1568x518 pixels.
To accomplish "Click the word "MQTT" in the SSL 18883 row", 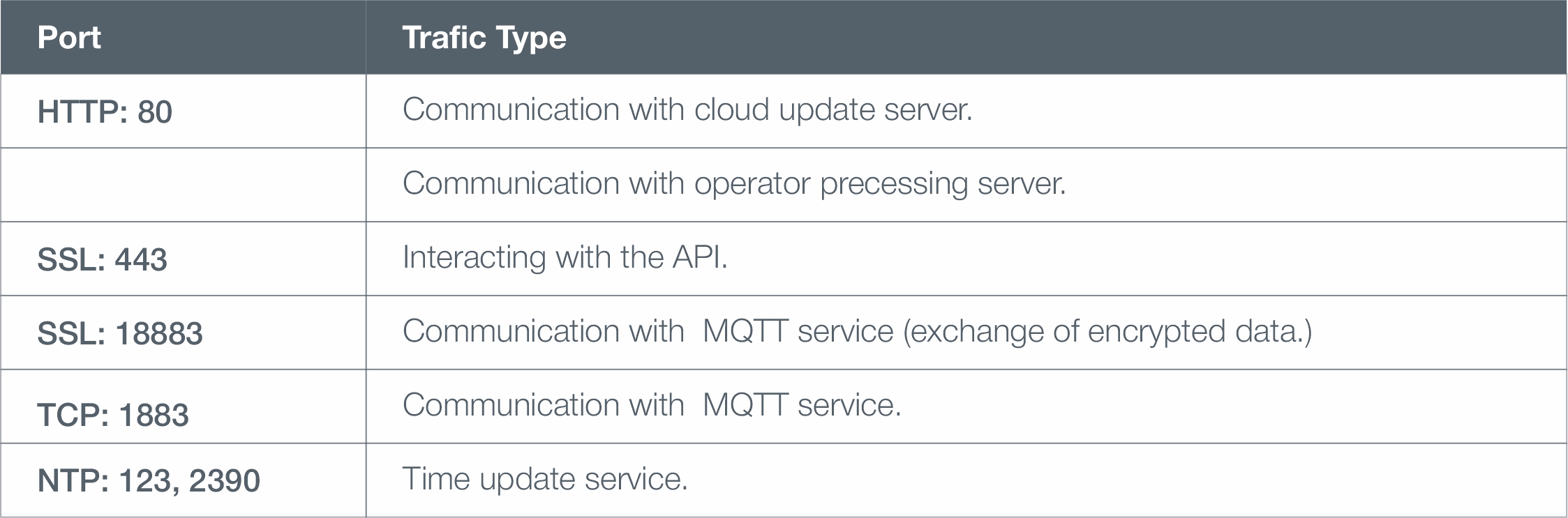I will (745, 331).
